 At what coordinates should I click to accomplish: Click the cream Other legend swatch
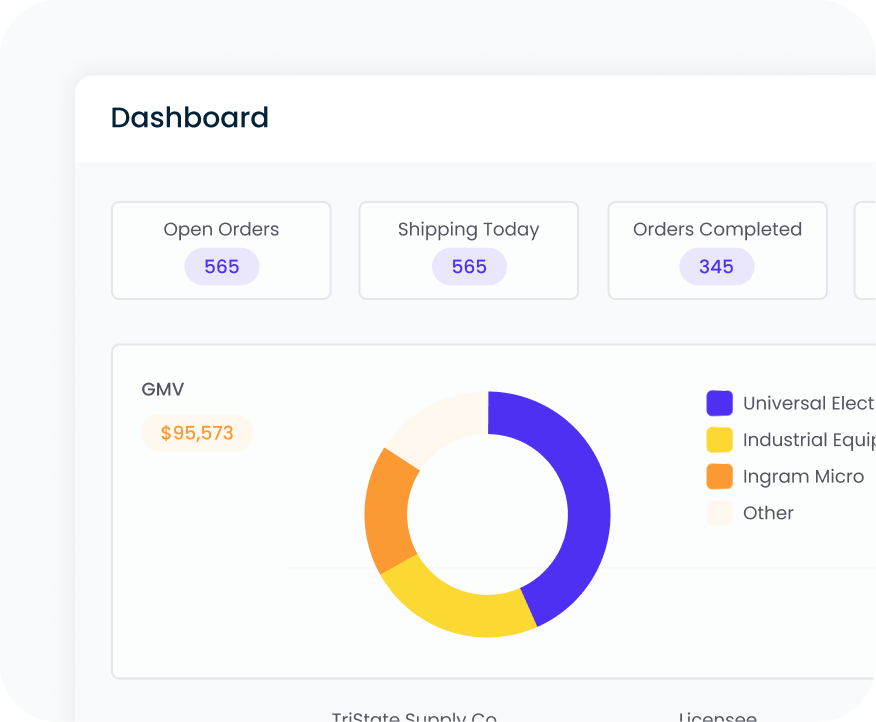pyautogui.click(x=719, y=513)
